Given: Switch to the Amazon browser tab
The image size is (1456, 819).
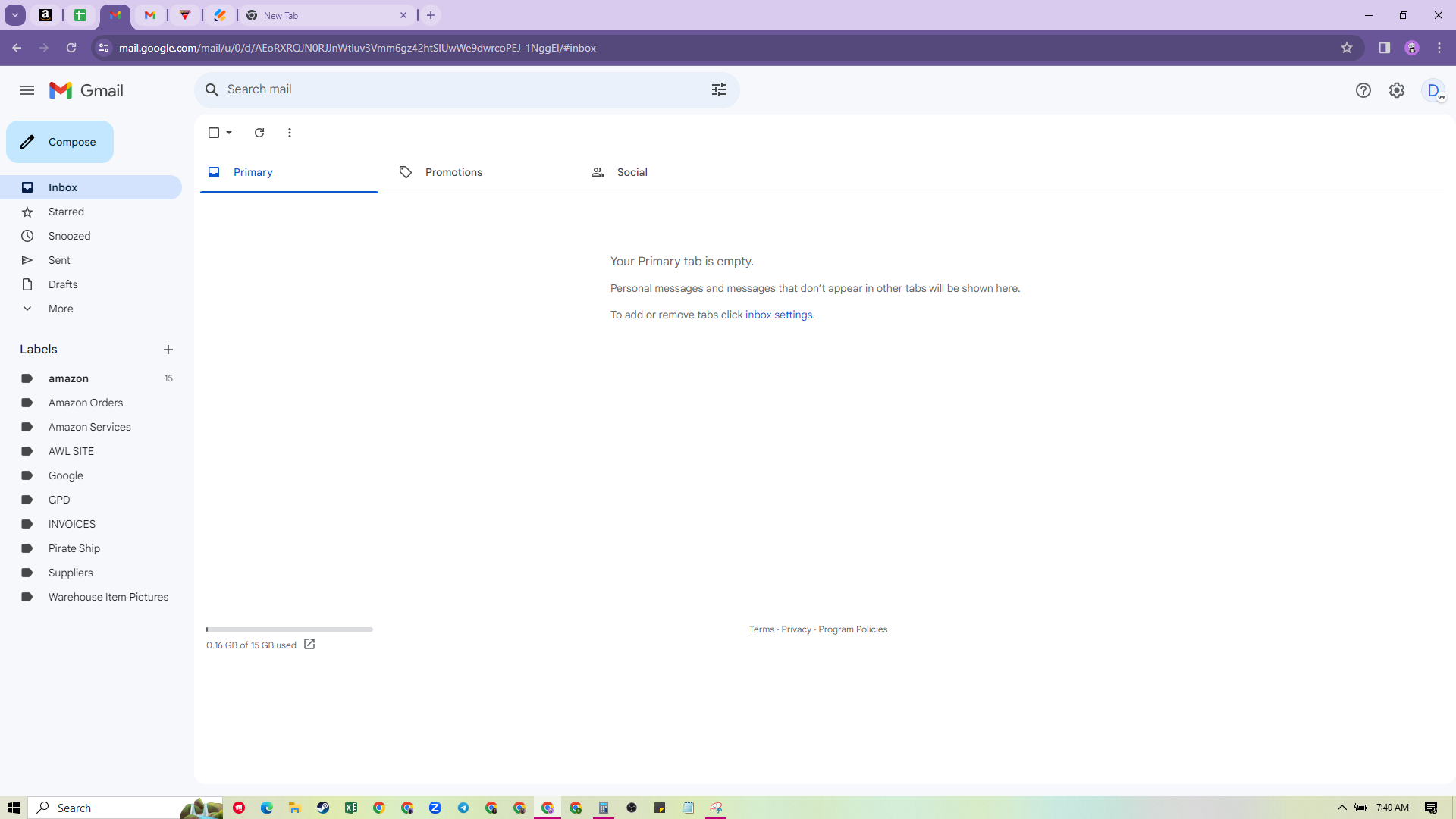Looking at the screenshot, I should pyautogui.click(x=45, y=15).
